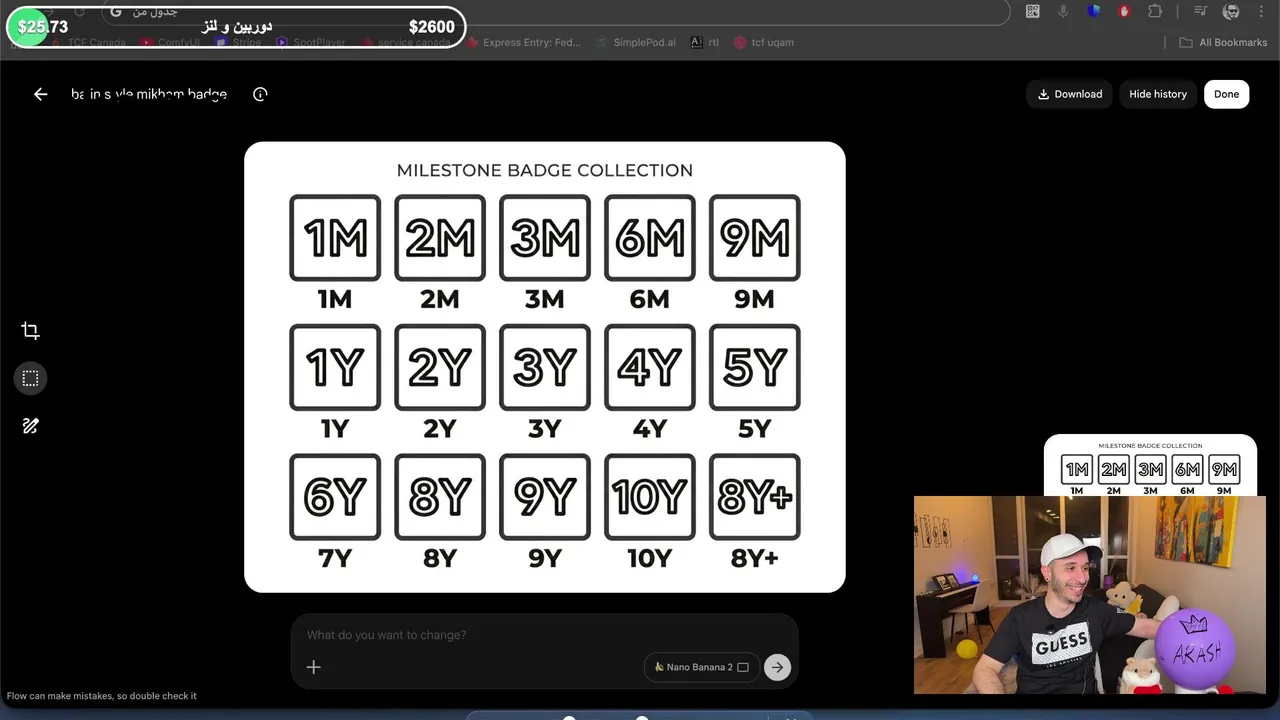Download the generated image
This screenshot has height=720, width=1280.
coord(1069,94)
